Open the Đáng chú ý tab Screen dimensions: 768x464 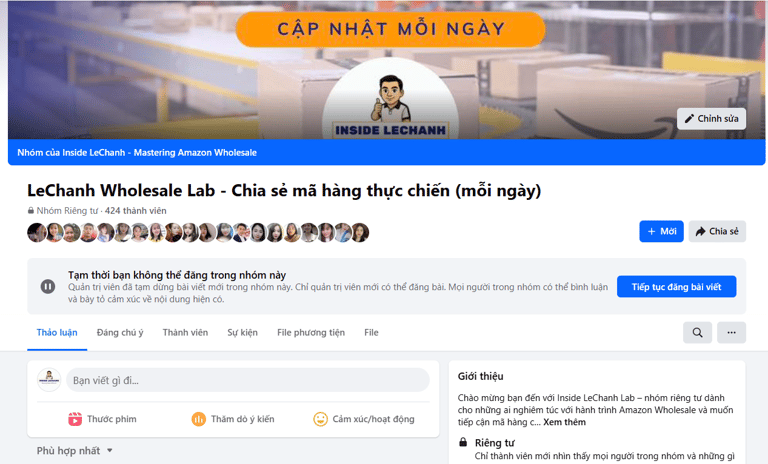(120, 333)
